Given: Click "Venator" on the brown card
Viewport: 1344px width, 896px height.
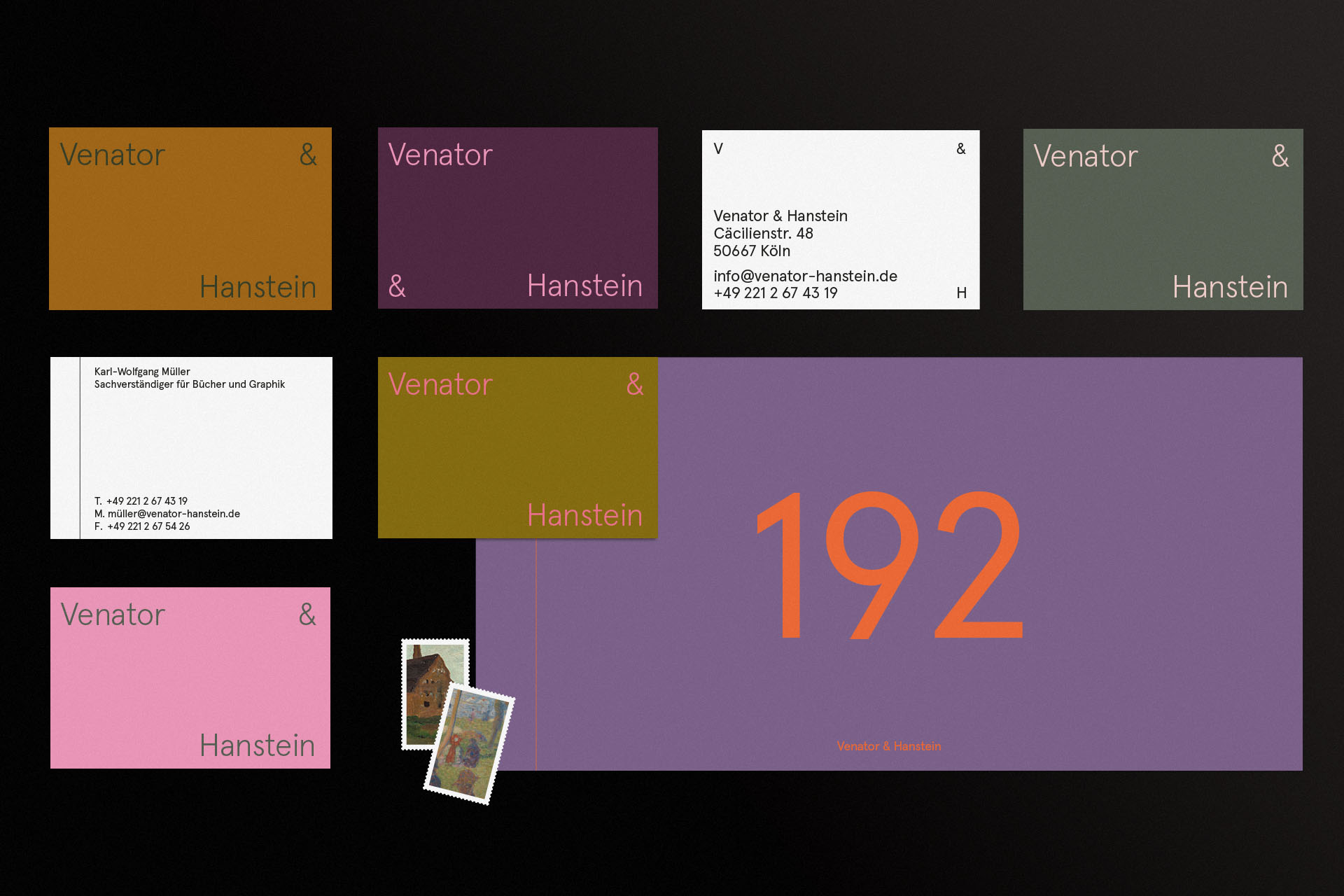Looking at the screenshot, I should pos(112,155).
